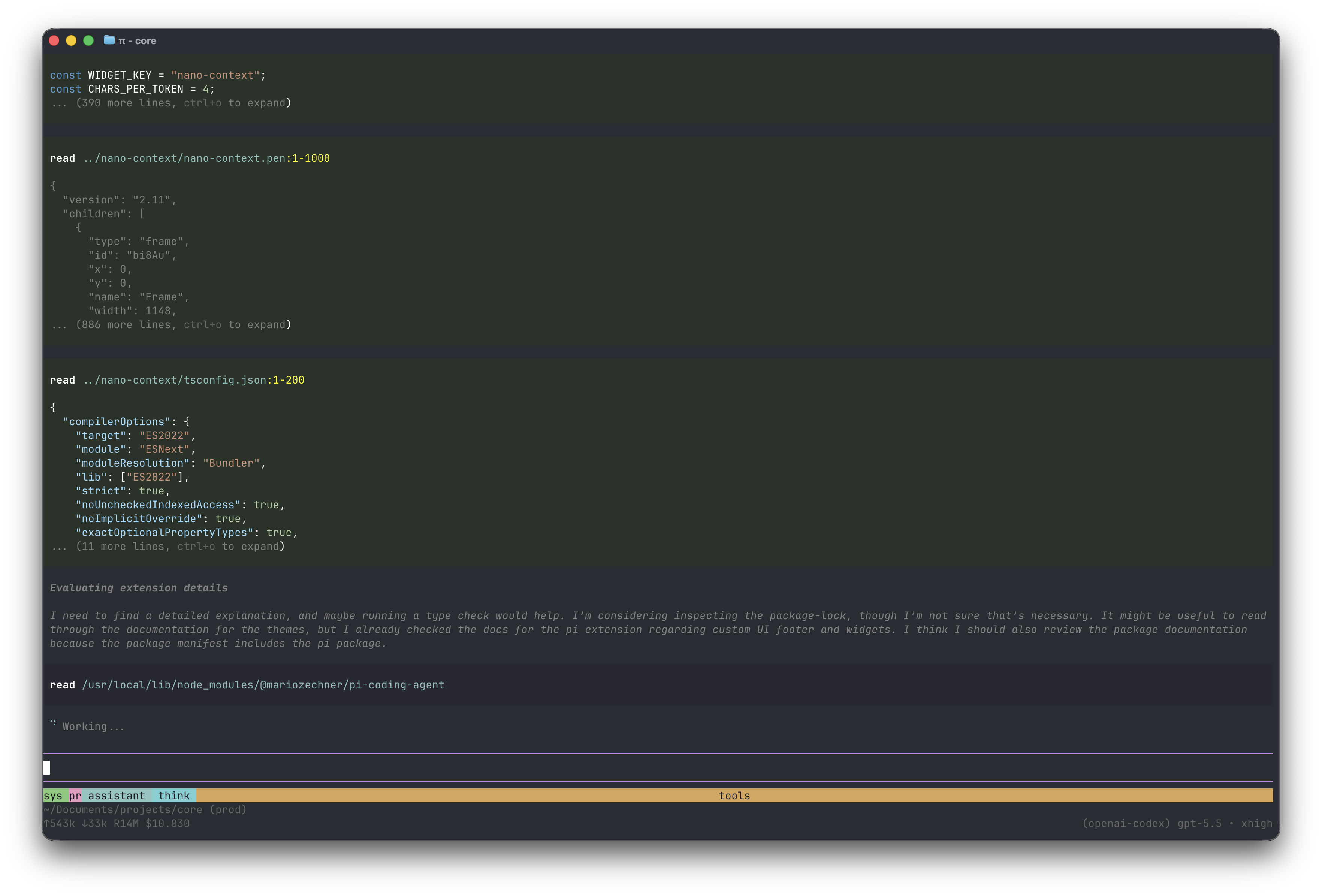Click the "module": "ESNext" line
Viewport: 1322px width, 896px height.
135,450
